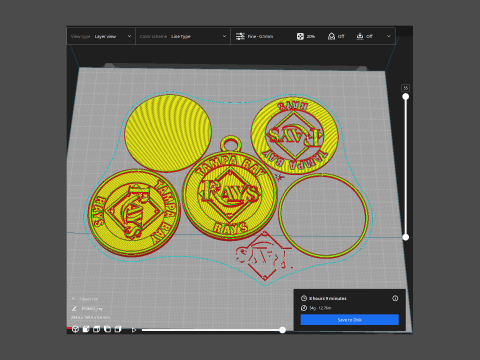Image resolution: width=480 pixels, height=360 pixels.
Task: Click Save to Disk button
Action: click(349, 320)
